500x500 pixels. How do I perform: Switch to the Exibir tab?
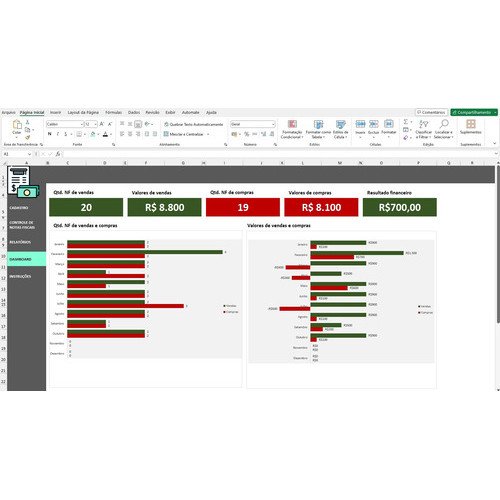[170, 113]
